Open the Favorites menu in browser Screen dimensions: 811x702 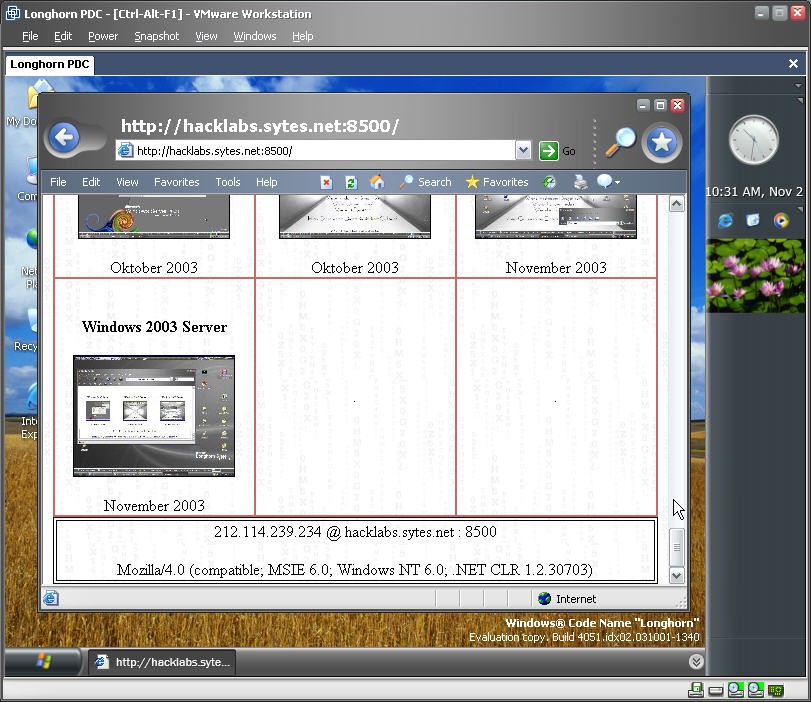click(x=176, y=182)
